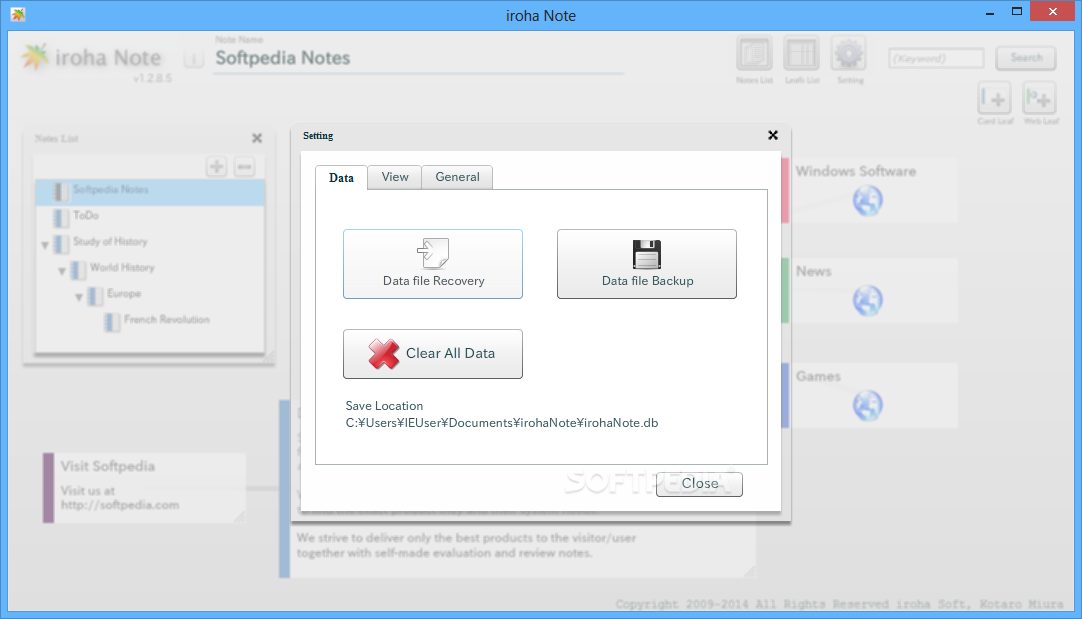Remove a note with minus button

coord(244,166)
